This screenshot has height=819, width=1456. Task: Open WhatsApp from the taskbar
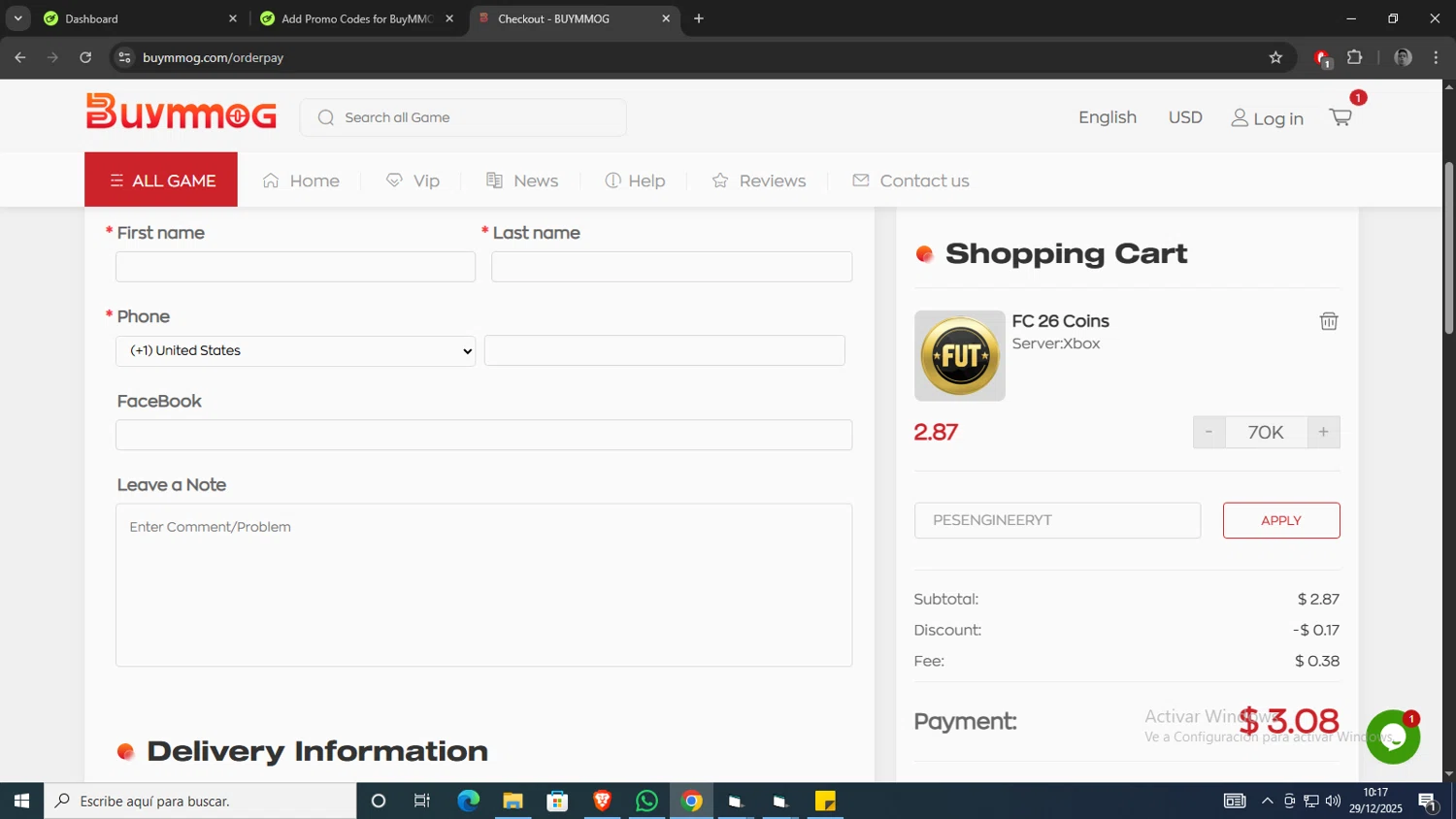[x=646, y=801]
